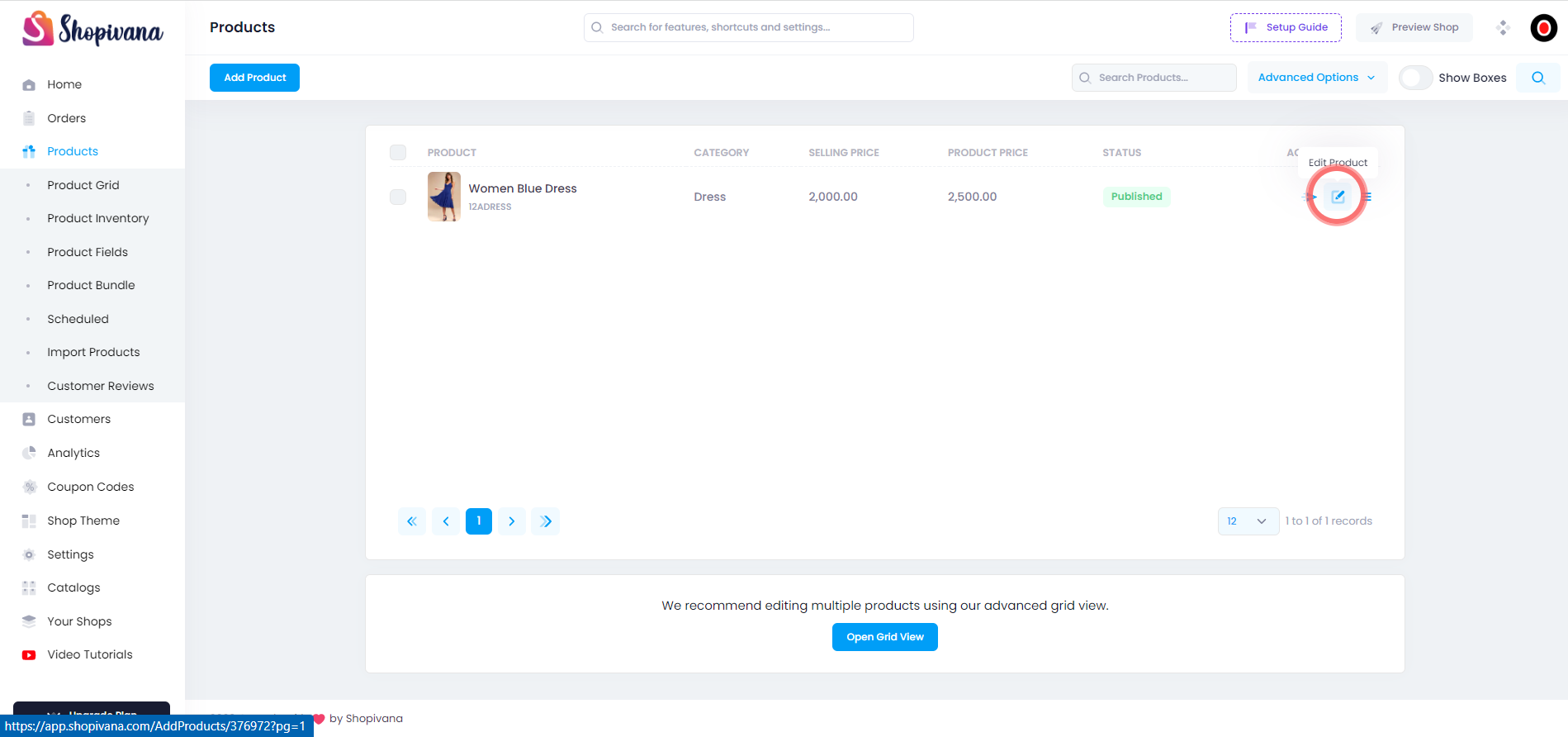Image resolution: width=1568 pixels, height=737 pixels.
Task: Click the Orders label in sidebar
Action: [67, 118]
